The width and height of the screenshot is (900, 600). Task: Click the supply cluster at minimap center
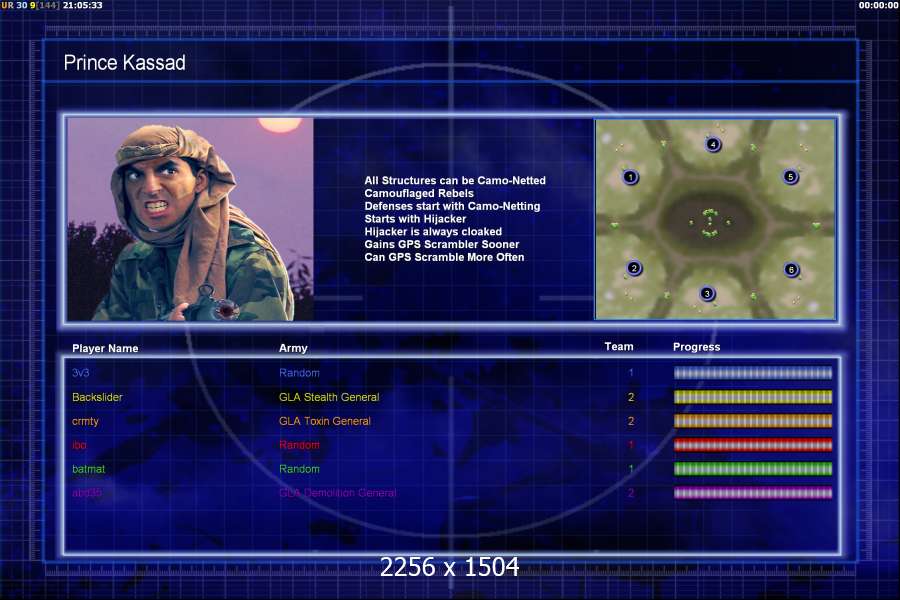coord(710,223)
